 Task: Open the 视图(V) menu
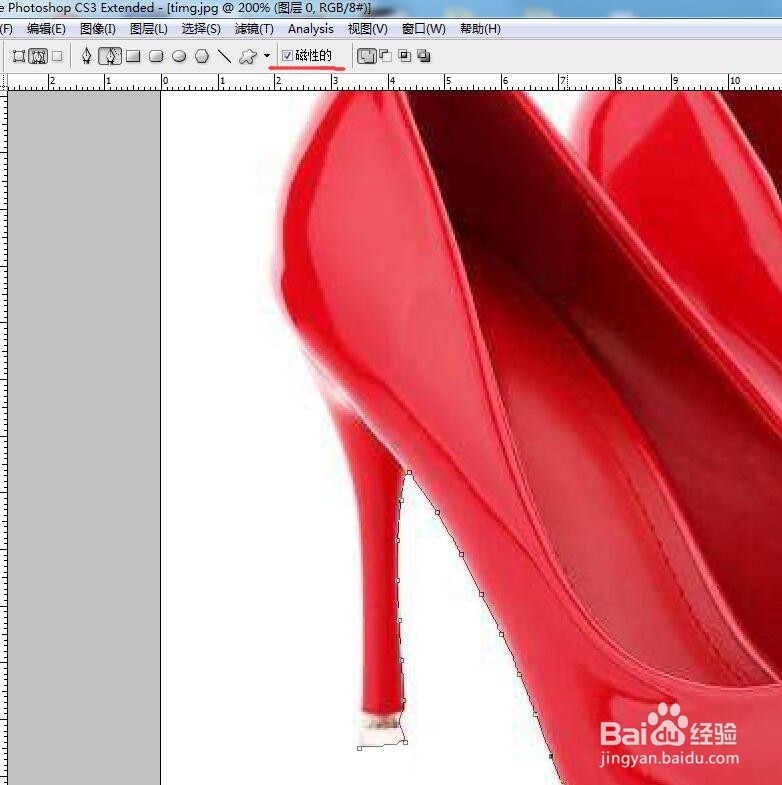point(367,29)
